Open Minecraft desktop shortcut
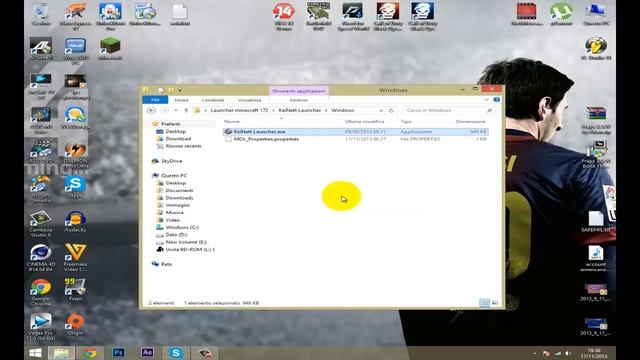This screenshot has height=360, width=640. 110,49
